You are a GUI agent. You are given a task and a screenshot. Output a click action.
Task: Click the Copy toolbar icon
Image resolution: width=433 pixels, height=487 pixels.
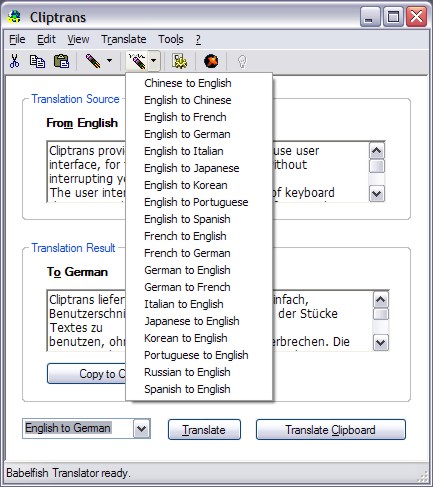tap(37, 61)
